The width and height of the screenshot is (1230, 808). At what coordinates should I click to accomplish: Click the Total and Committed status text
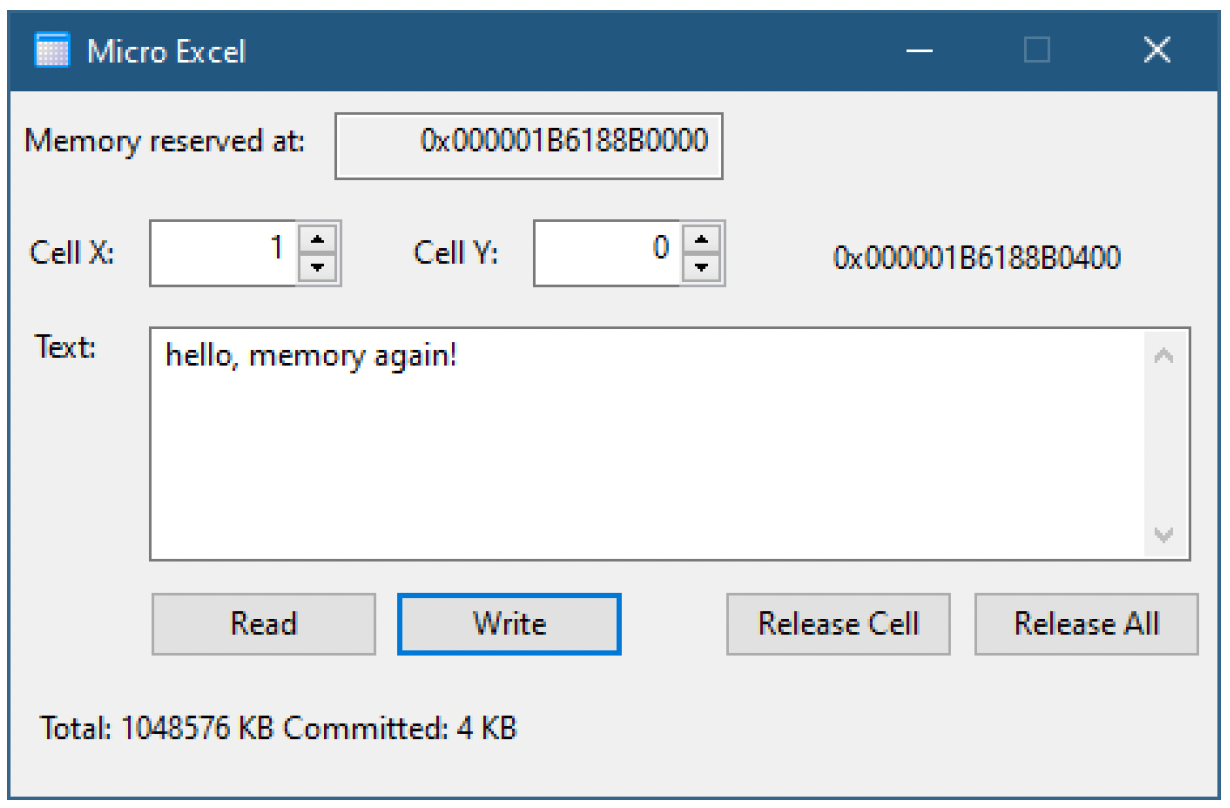coord(278,728)
